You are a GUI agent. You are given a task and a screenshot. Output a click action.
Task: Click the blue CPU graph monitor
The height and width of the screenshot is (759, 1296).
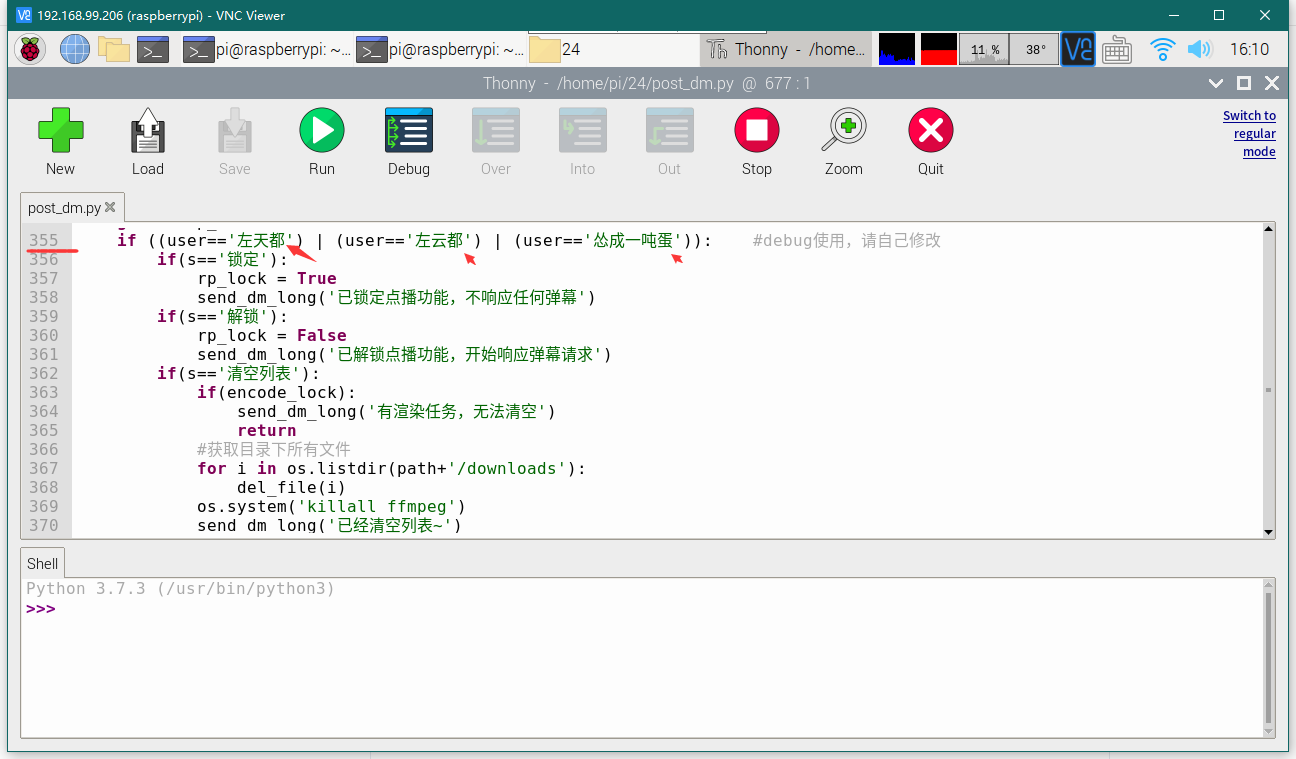coord(897,49)
